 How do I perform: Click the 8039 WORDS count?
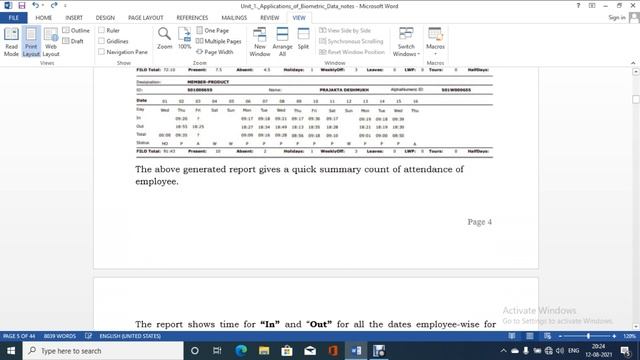click(x=60, y=336)
